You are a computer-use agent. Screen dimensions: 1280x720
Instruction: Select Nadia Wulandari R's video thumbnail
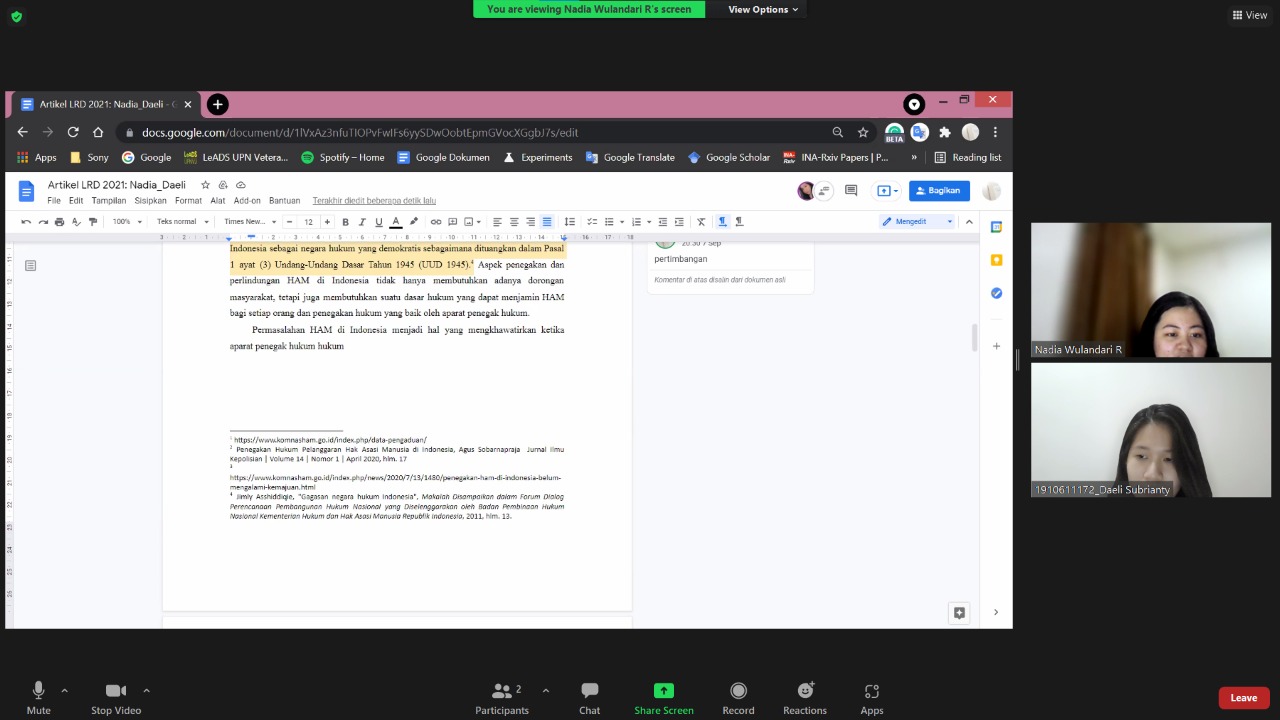coord(1150,290)
